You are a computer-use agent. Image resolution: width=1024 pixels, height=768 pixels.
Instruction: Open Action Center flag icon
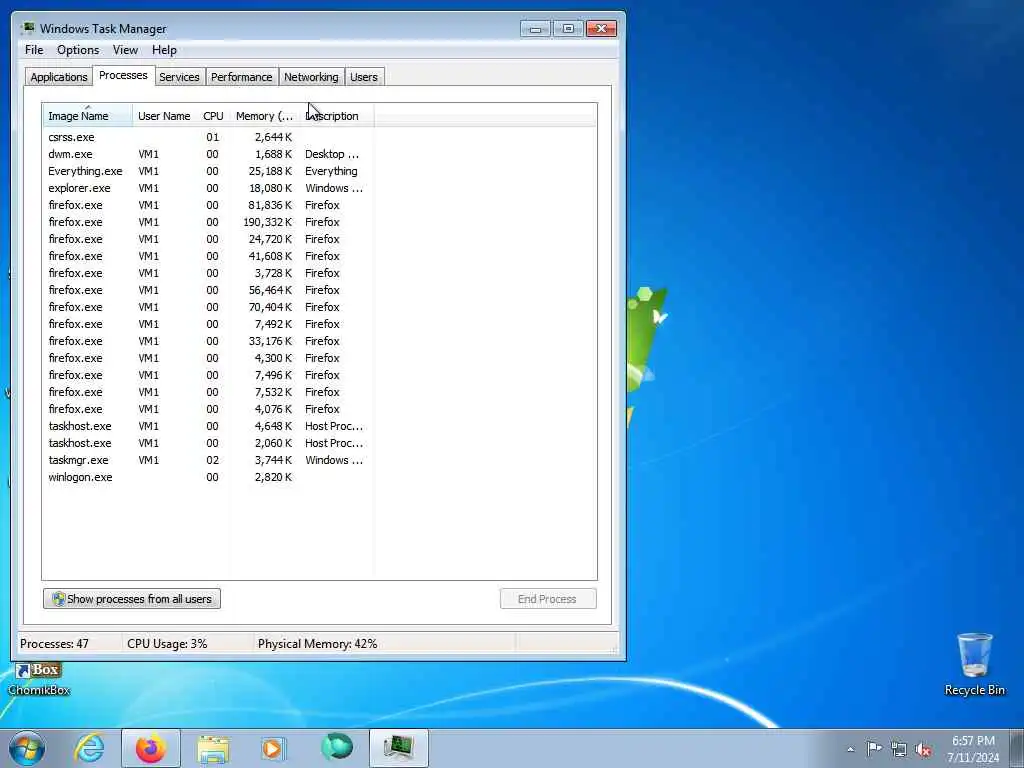tap(874, 749)
